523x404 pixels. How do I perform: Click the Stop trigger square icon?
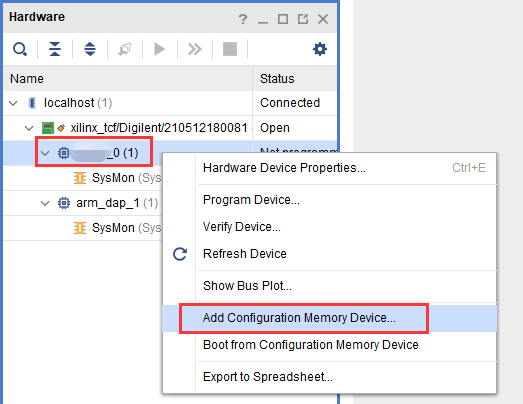(230, 49)
